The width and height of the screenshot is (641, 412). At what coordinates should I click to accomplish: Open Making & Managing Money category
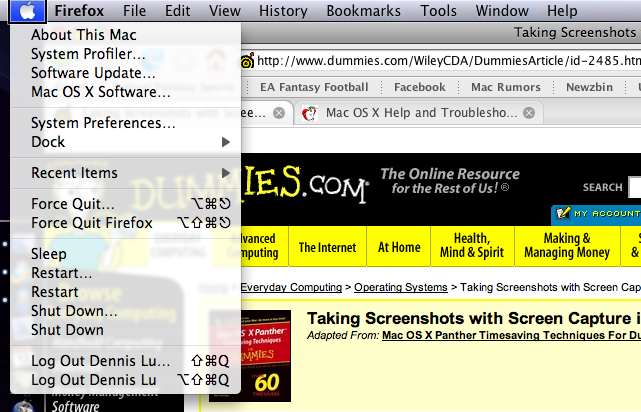(x=567, y=246)
